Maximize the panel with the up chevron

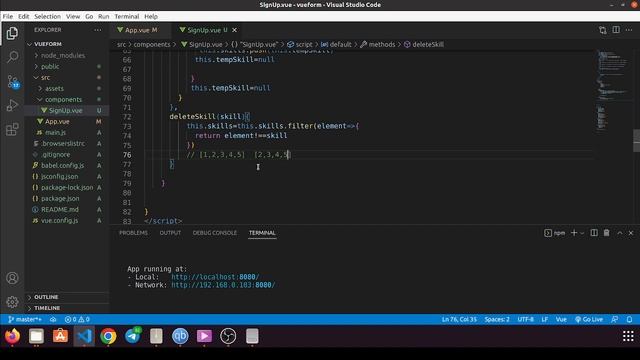click(x=620, y=233)
